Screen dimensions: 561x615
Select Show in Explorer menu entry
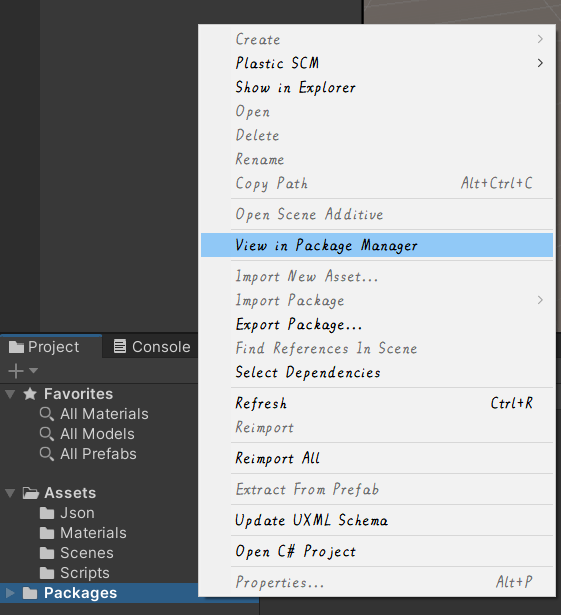(377, 87)
